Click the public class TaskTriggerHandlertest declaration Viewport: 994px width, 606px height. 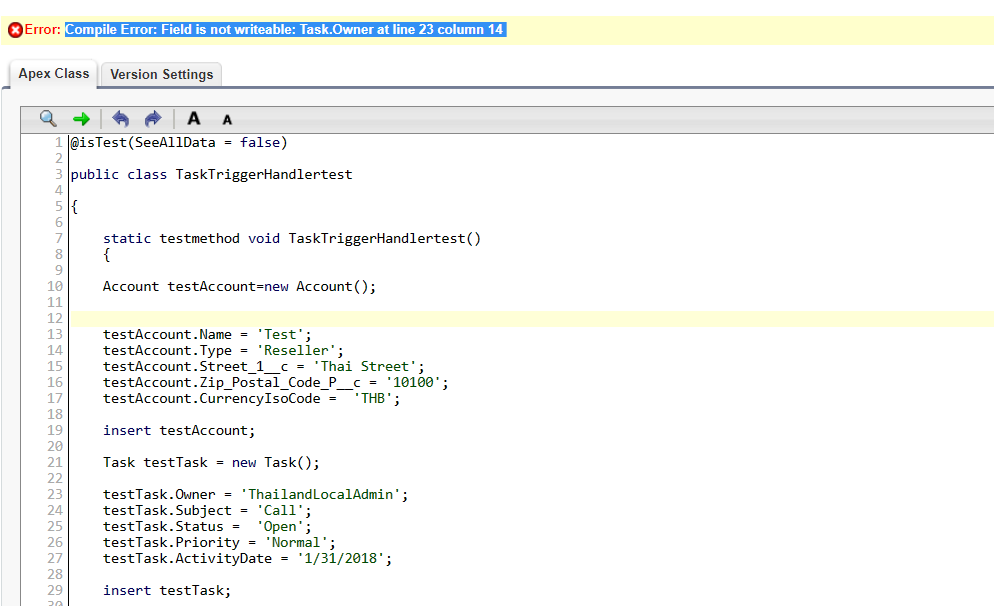pyautogui.click(x=211, y=174)
